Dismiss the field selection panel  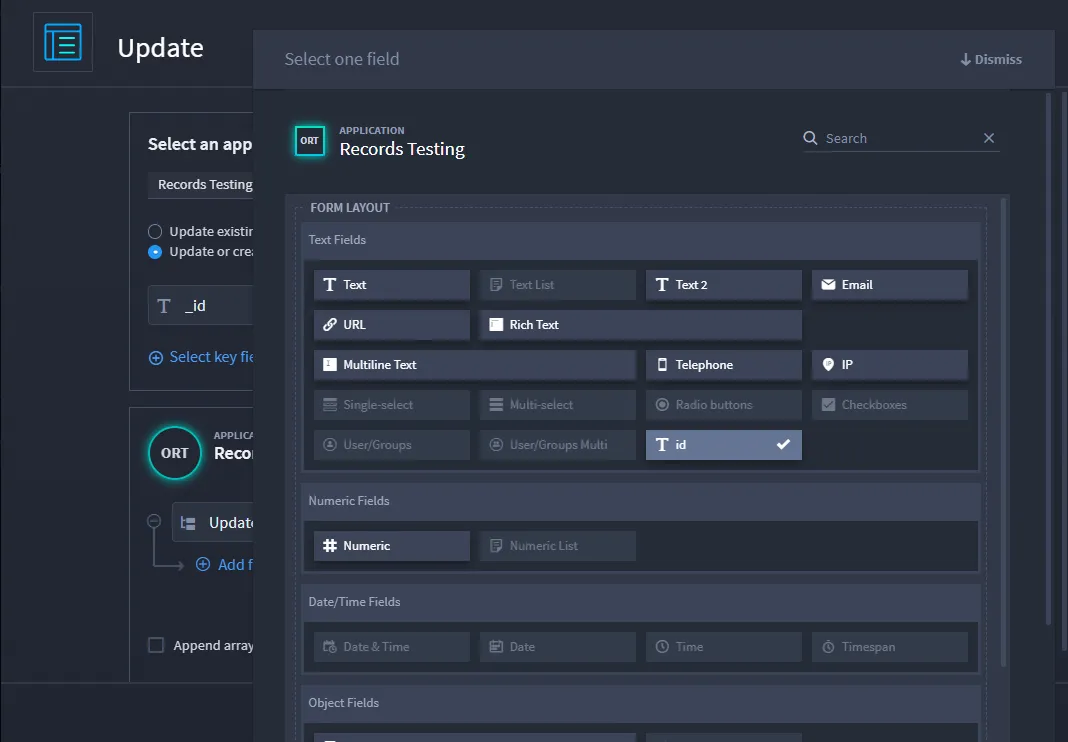click(x=991, y=59)
